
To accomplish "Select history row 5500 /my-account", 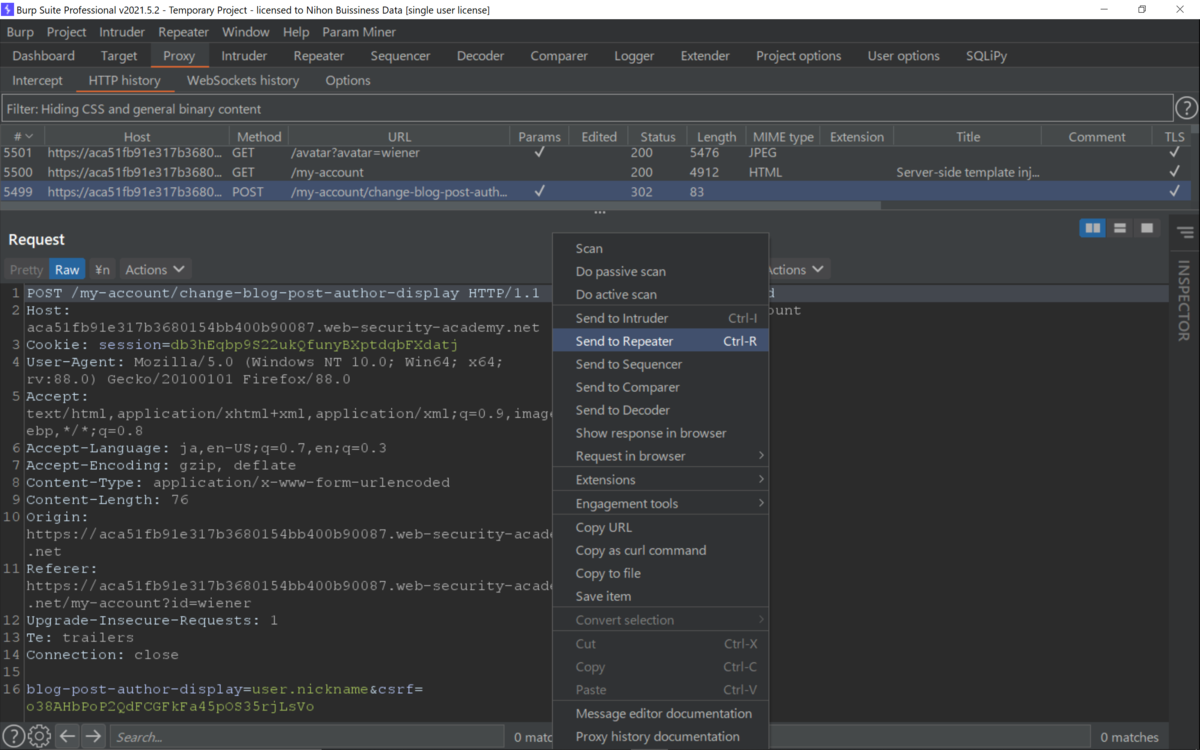I will point(595,172).
